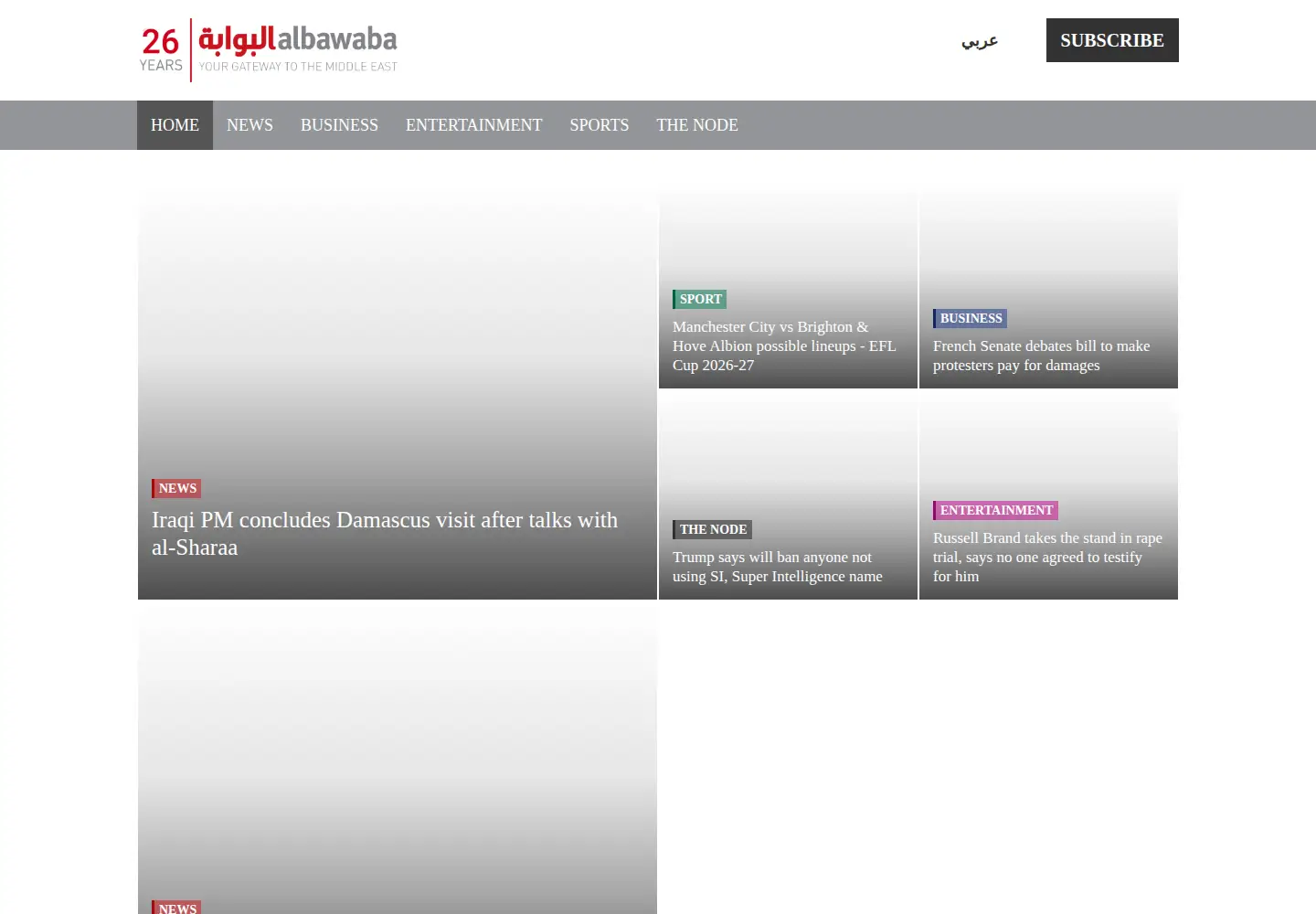Open the SPORTS section
This screenshot has width=1316, height=914.
[x=600, y=125]
